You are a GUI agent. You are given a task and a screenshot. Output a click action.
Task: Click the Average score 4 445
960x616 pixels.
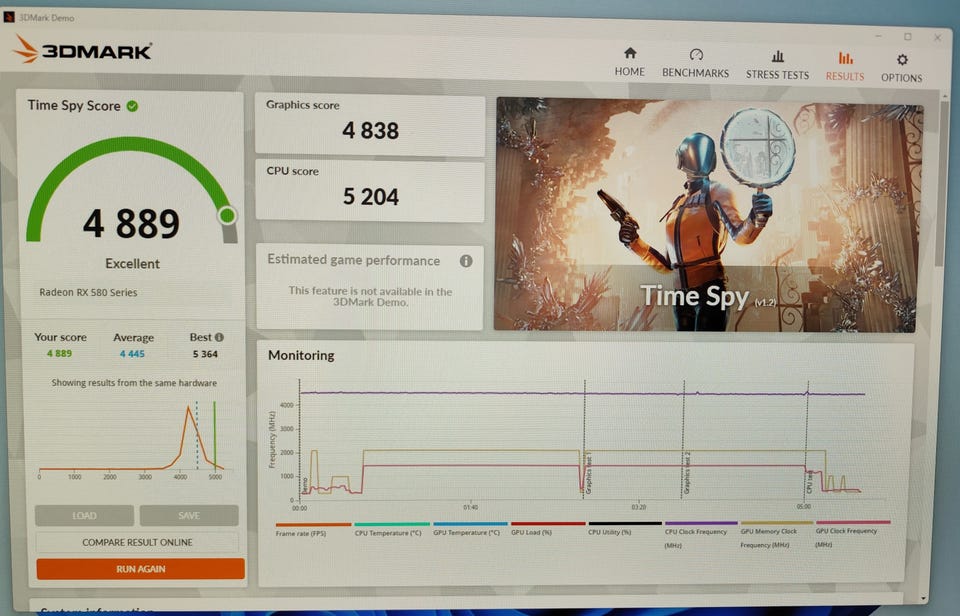click(x=132, y=354)
